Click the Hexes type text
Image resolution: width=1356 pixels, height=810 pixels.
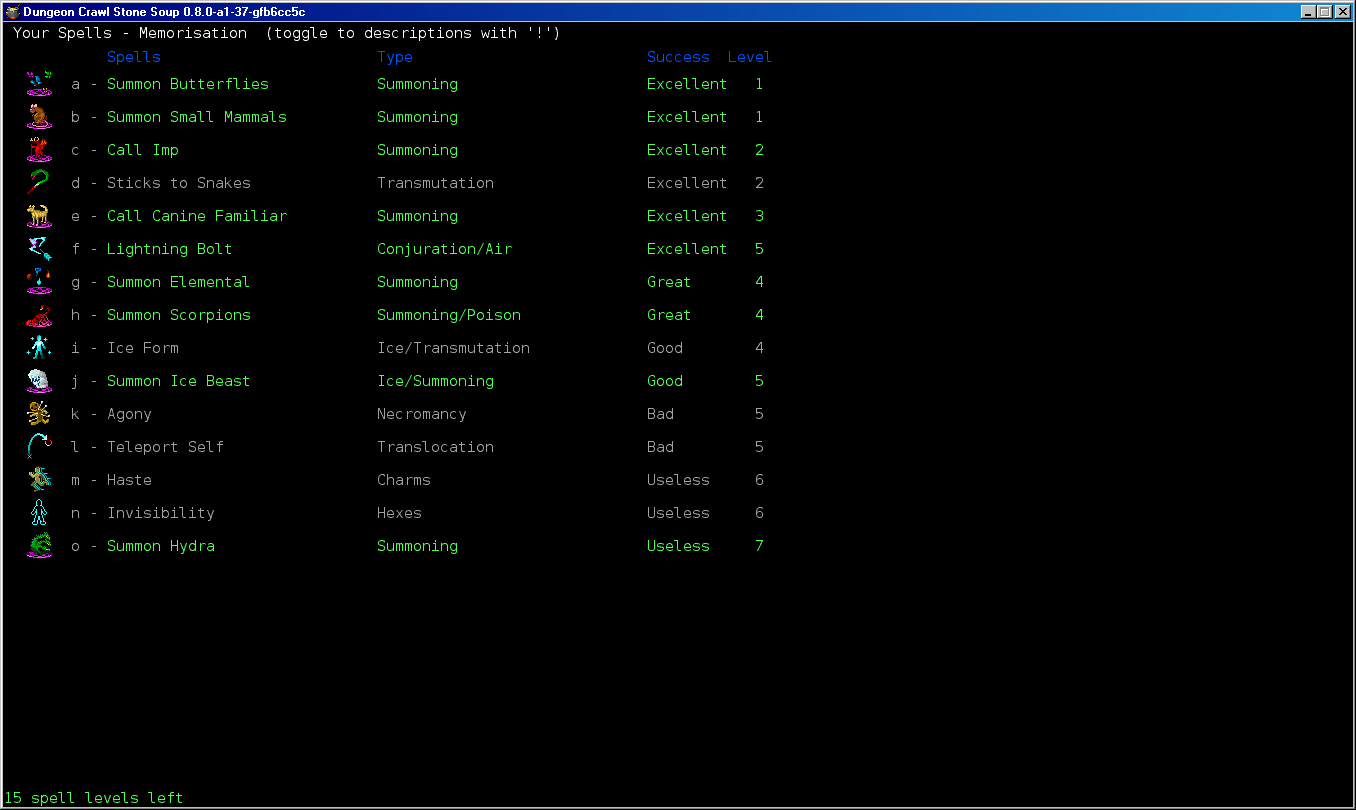399,513
